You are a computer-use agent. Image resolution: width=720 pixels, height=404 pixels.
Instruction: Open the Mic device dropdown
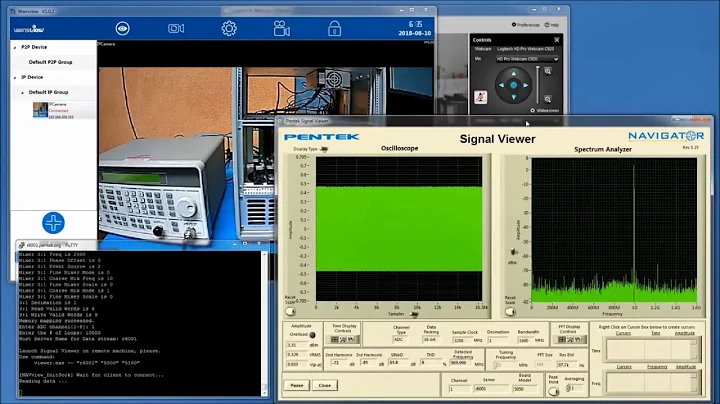tap(528, 59)
